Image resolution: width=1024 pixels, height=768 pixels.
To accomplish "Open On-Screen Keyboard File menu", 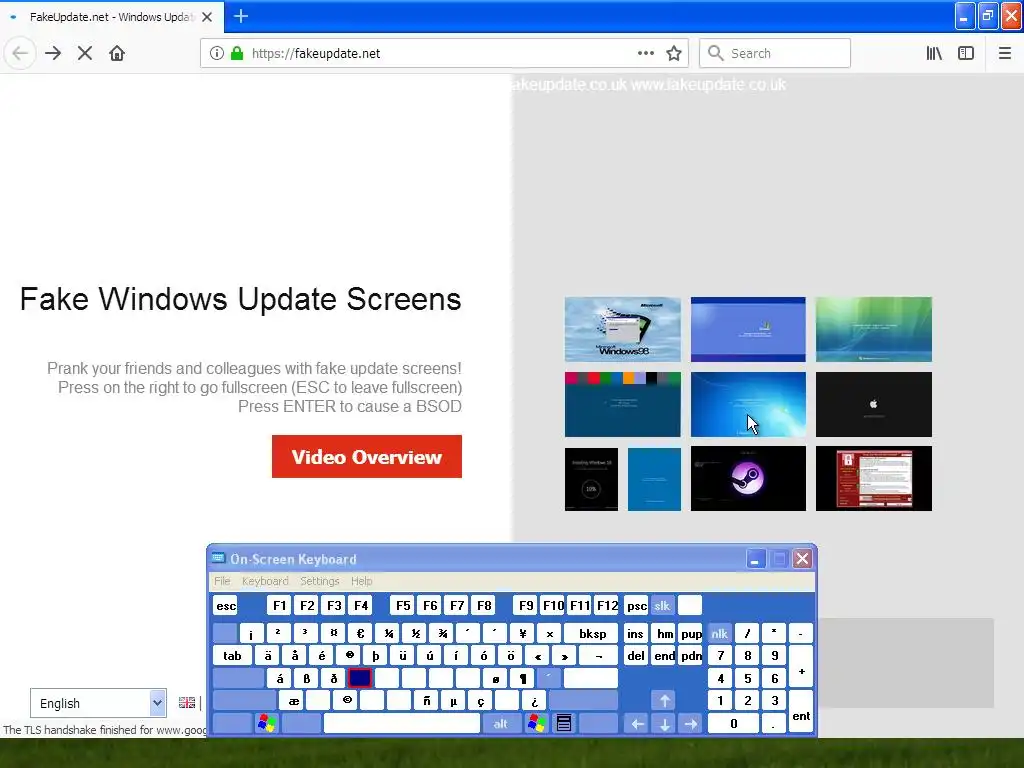I will point(222,581).
